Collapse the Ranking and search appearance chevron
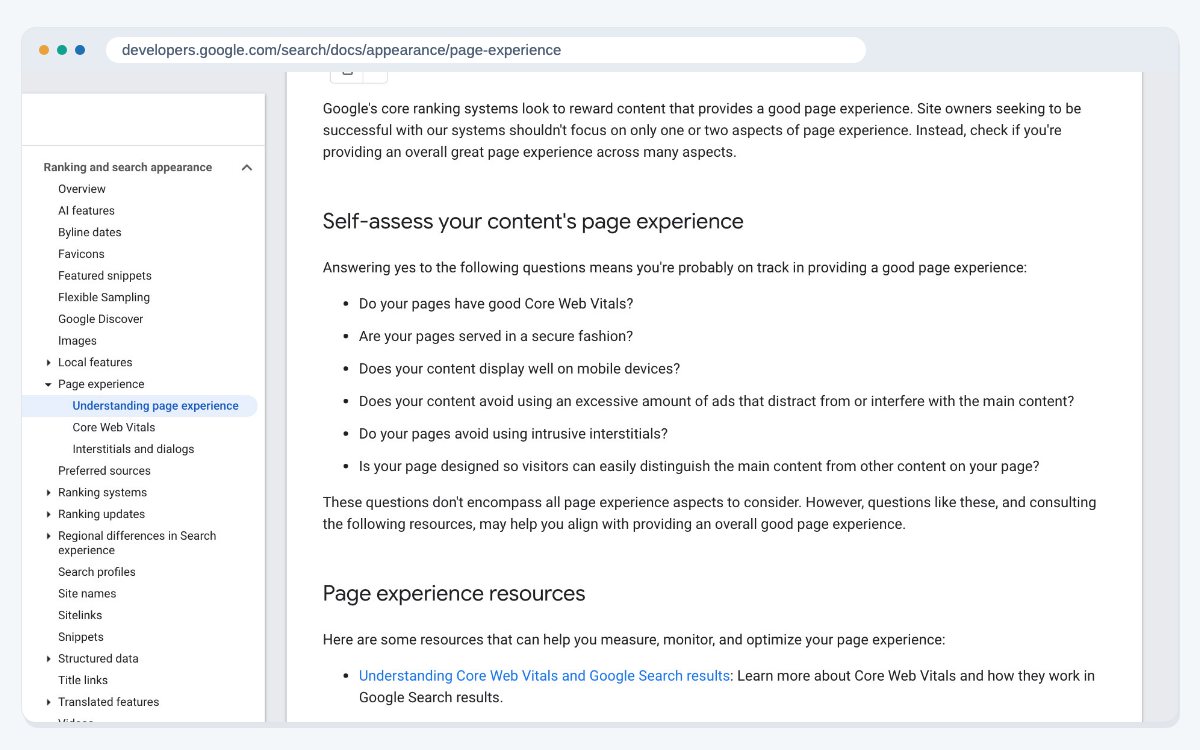The height and width of the screenshot is (750, 1200). 247,168
